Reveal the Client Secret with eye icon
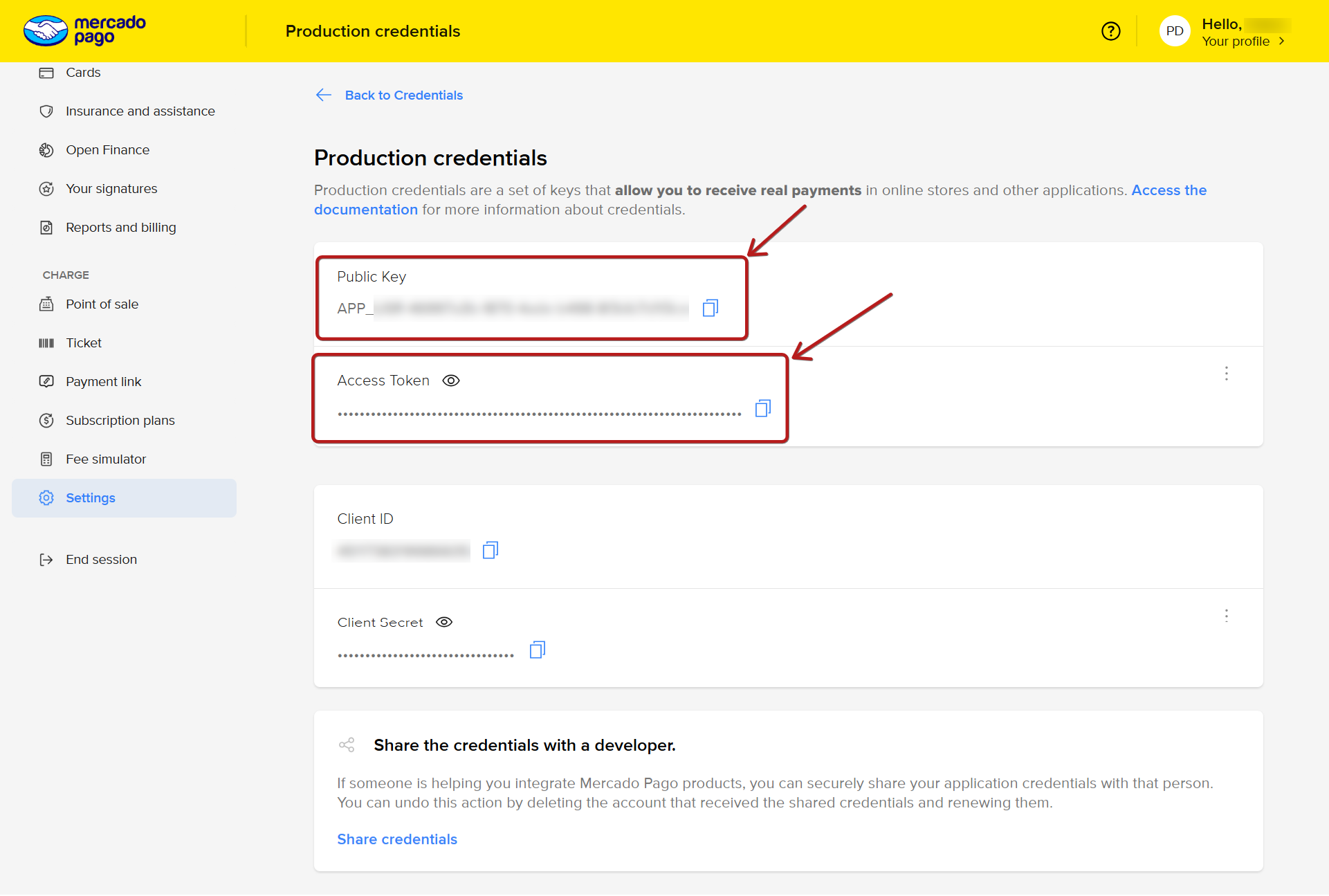This screenshot has width=1329, height=896. [x=444, y=622]
